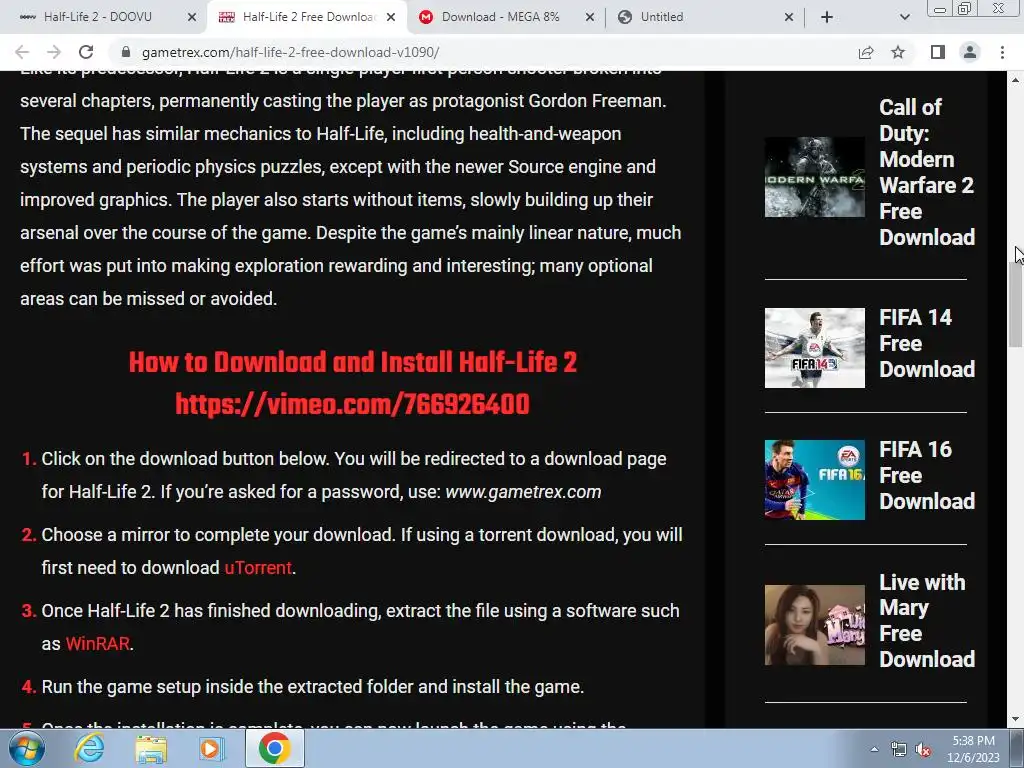Click the heading How to Download and Install Half-Life 2
The height and width of the screenshot is (768, 1024).
(x=353, y=362)
